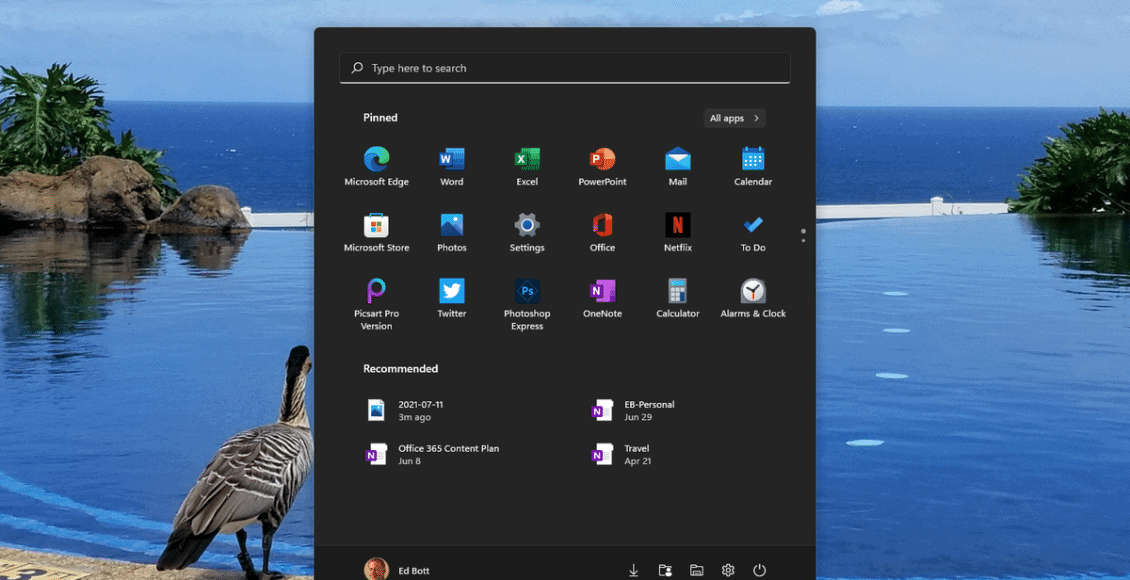This screenshot has height=580, width=1130.
Task: Open Netflix from pinned apps
Action: click(677, 232)
